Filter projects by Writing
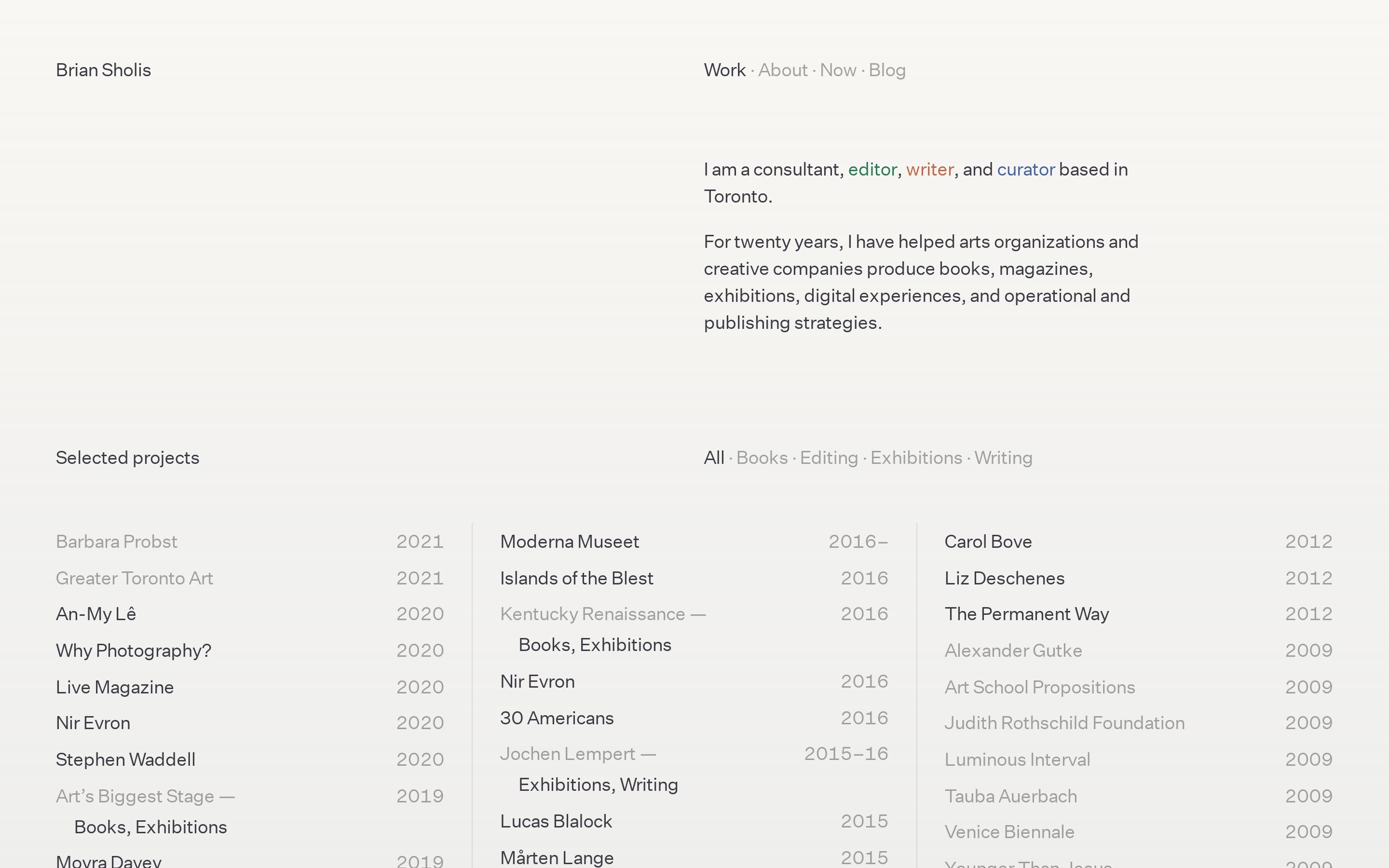 point(1003,458)
